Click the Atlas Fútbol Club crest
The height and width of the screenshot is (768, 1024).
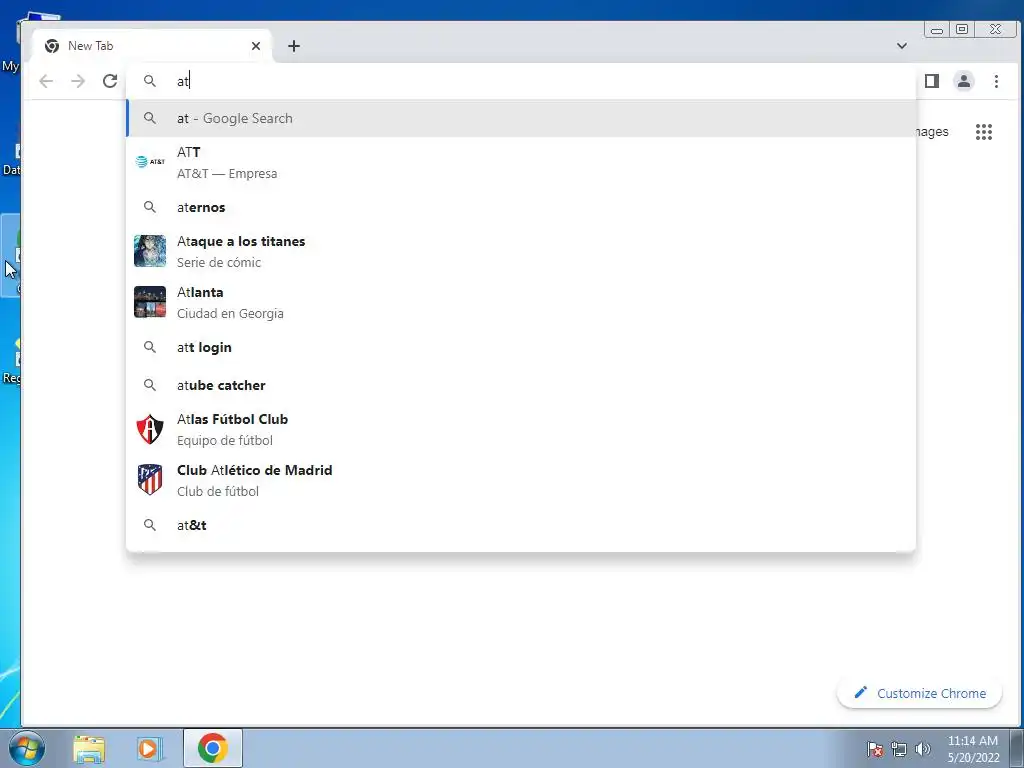(x=150, y=429)
